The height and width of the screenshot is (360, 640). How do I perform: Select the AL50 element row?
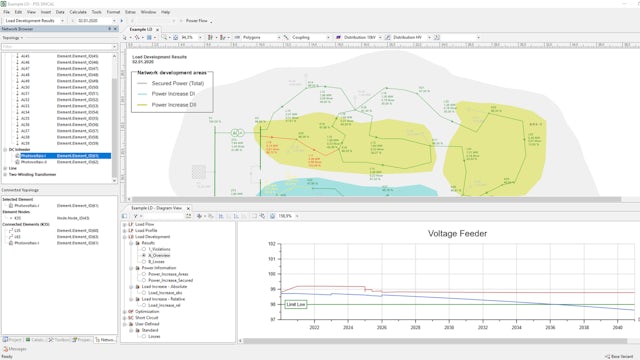tap(59, 87)
